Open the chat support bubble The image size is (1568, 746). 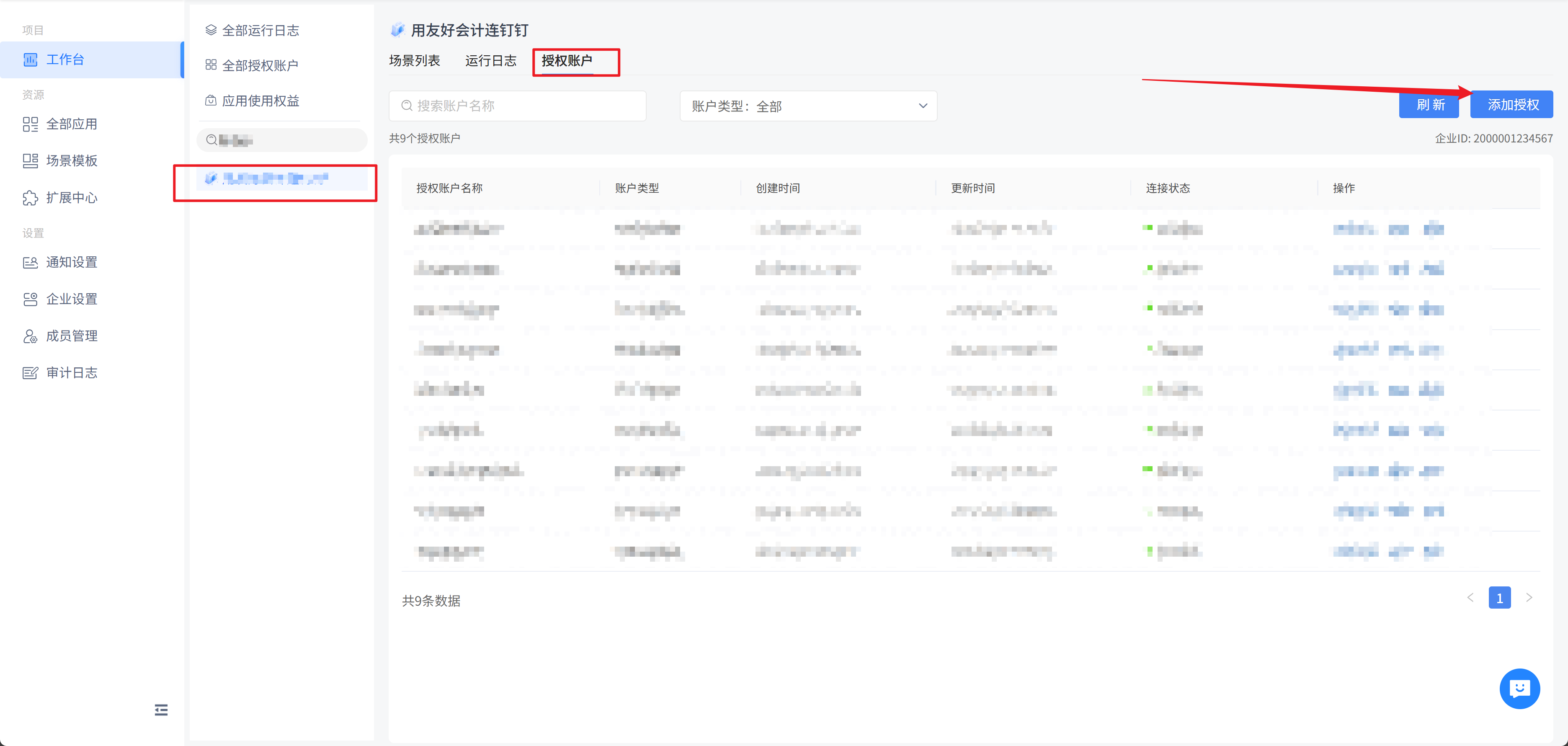pyautogui.click(x=1519, y=689)
